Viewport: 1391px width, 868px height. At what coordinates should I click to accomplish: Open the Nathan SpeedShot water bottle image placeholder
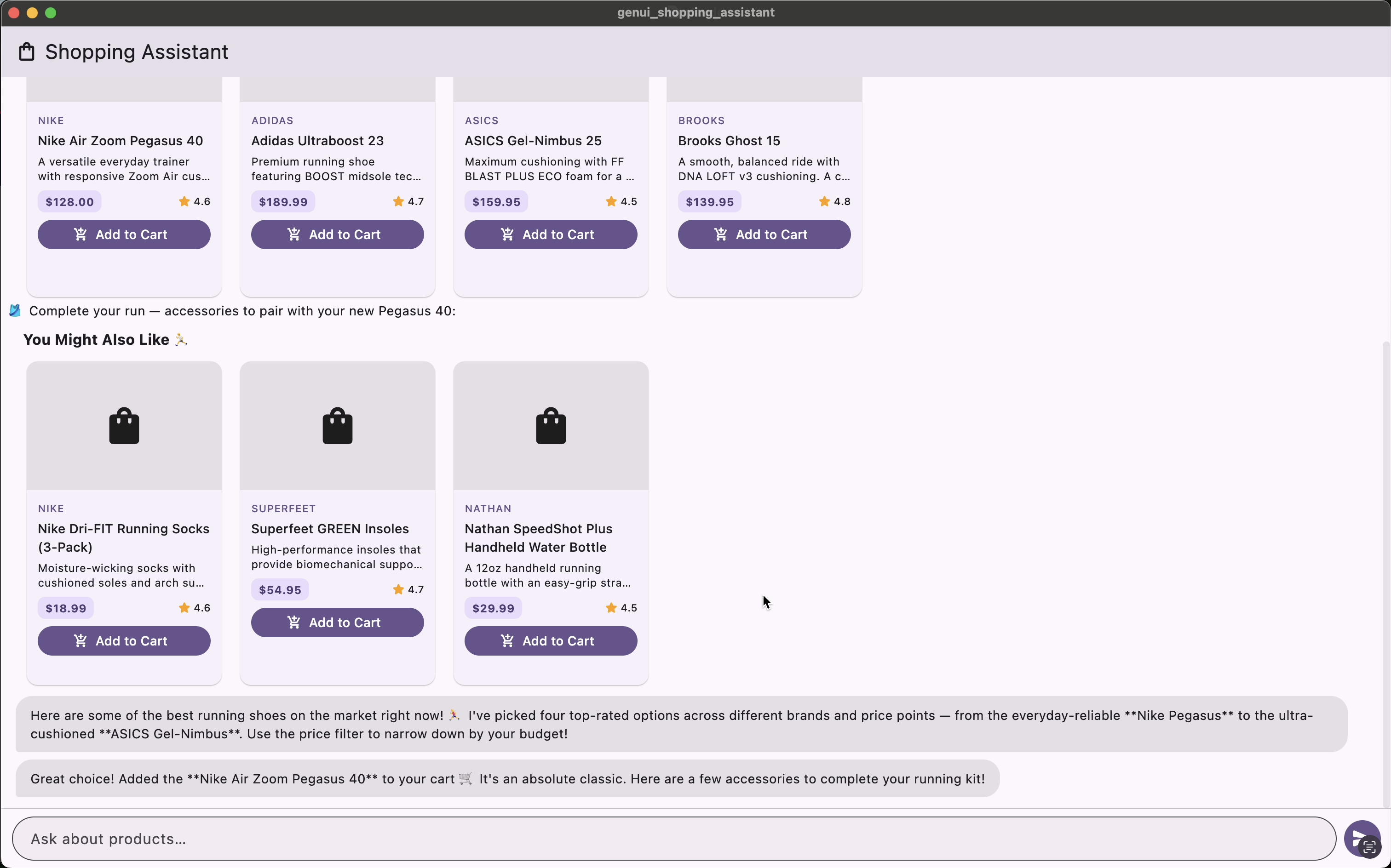551,426
